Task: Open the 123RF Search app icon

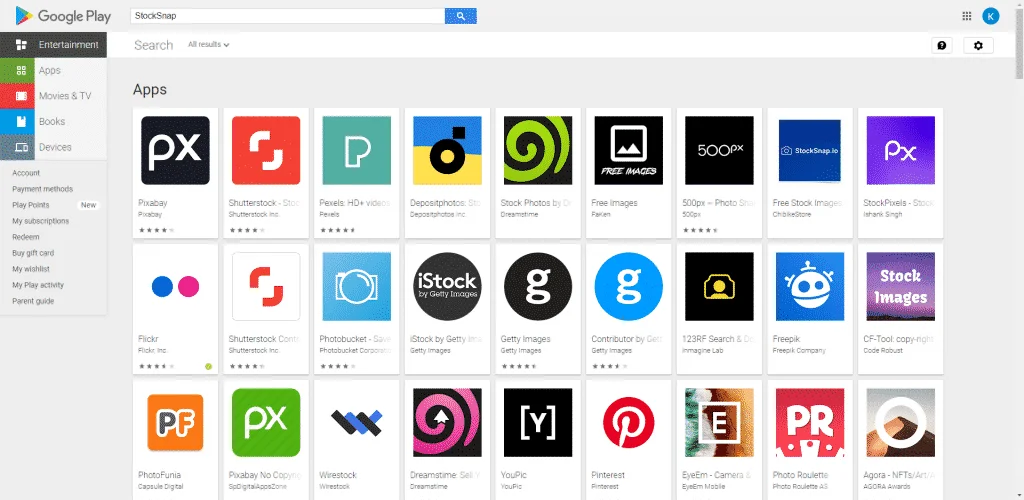Action: (x=719, y=287)
